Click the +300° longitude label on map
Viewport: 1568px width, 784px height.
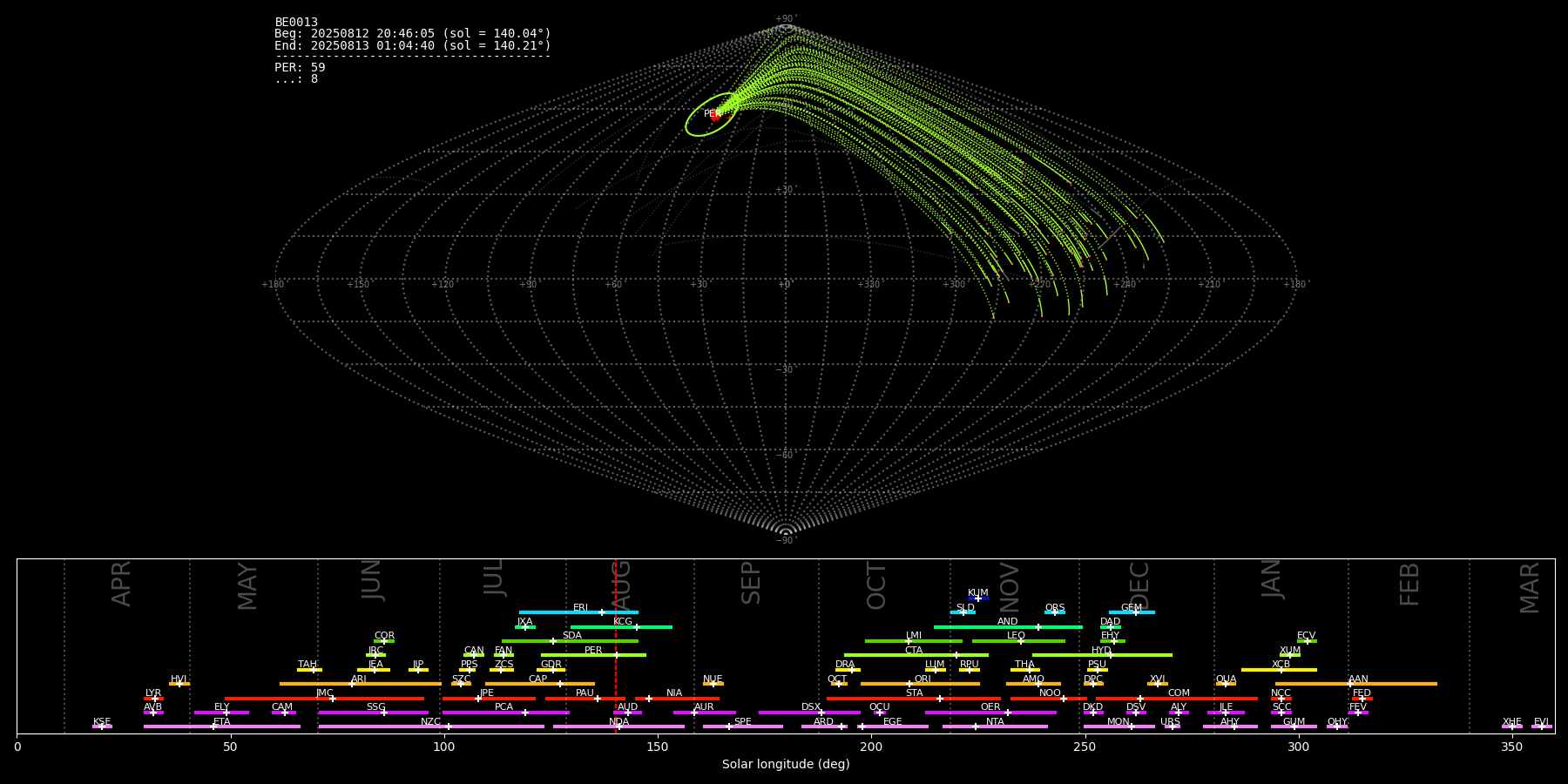954,284
